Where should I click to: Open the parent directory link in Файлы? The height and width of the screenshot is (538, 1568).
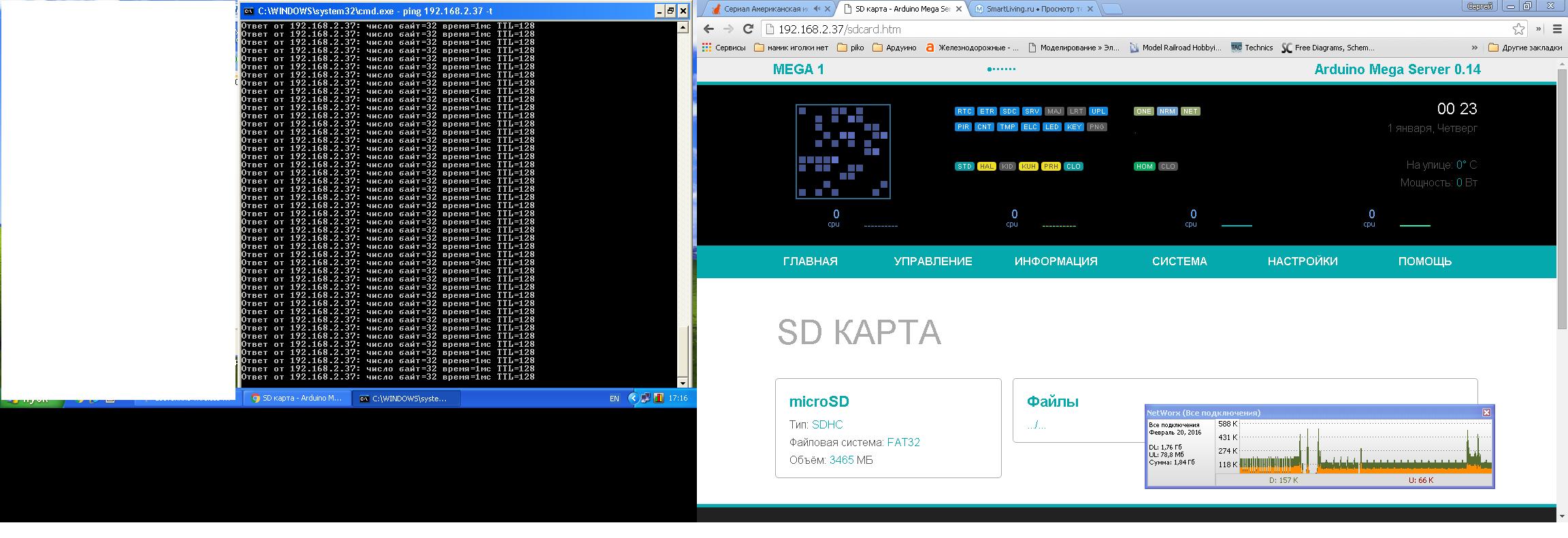pos(1036,425)
